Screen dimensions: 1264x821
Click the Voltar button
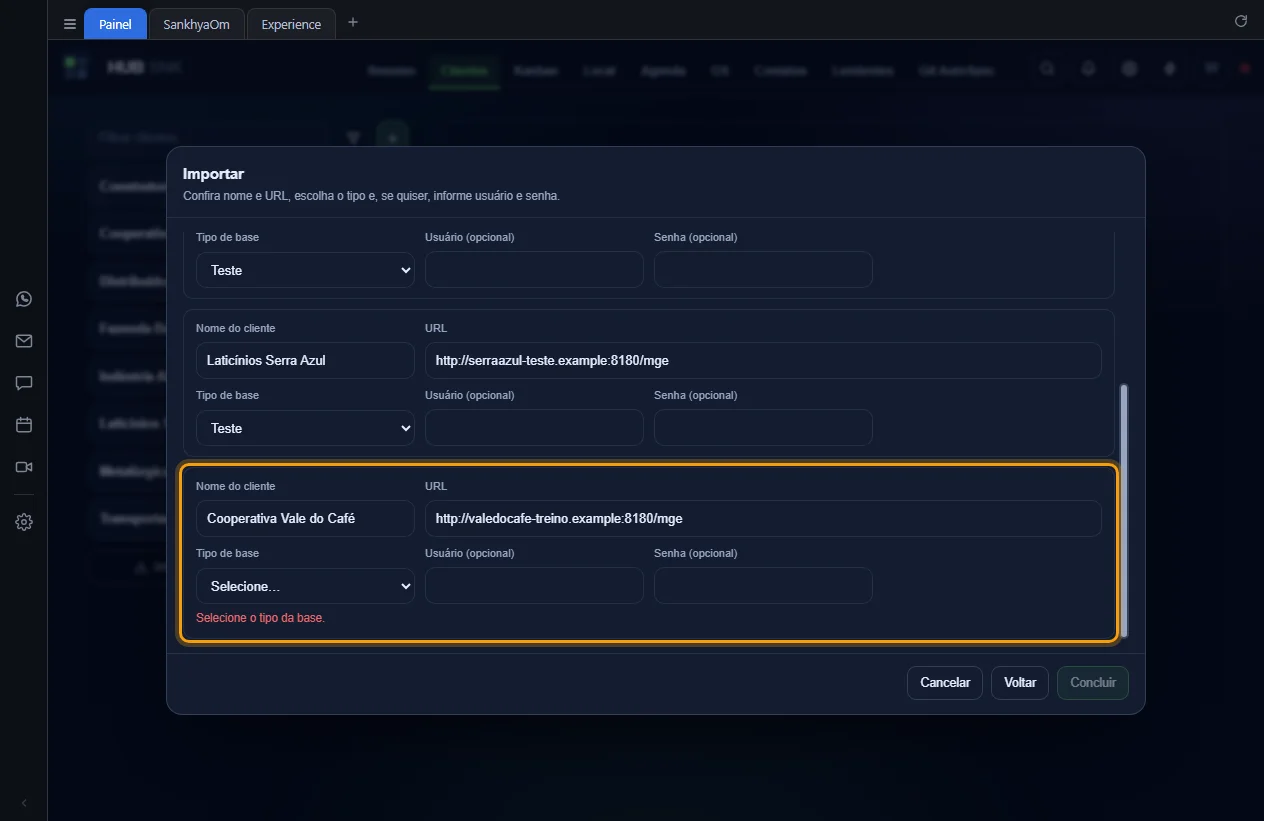(1020, 683)
